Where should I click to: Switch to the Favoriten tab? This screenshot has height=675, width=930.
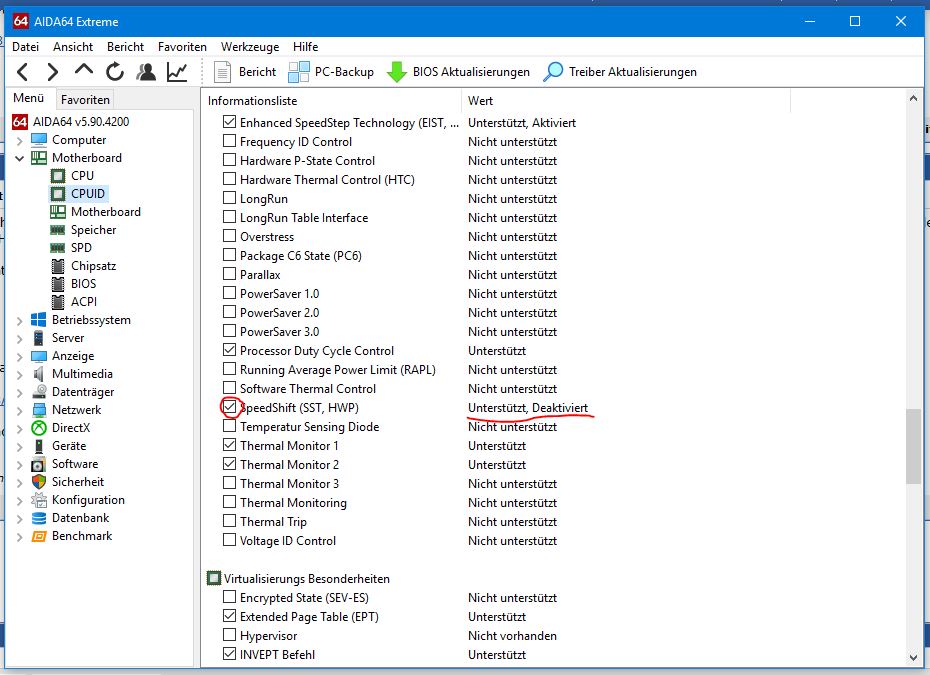click(x=85, y=100)
